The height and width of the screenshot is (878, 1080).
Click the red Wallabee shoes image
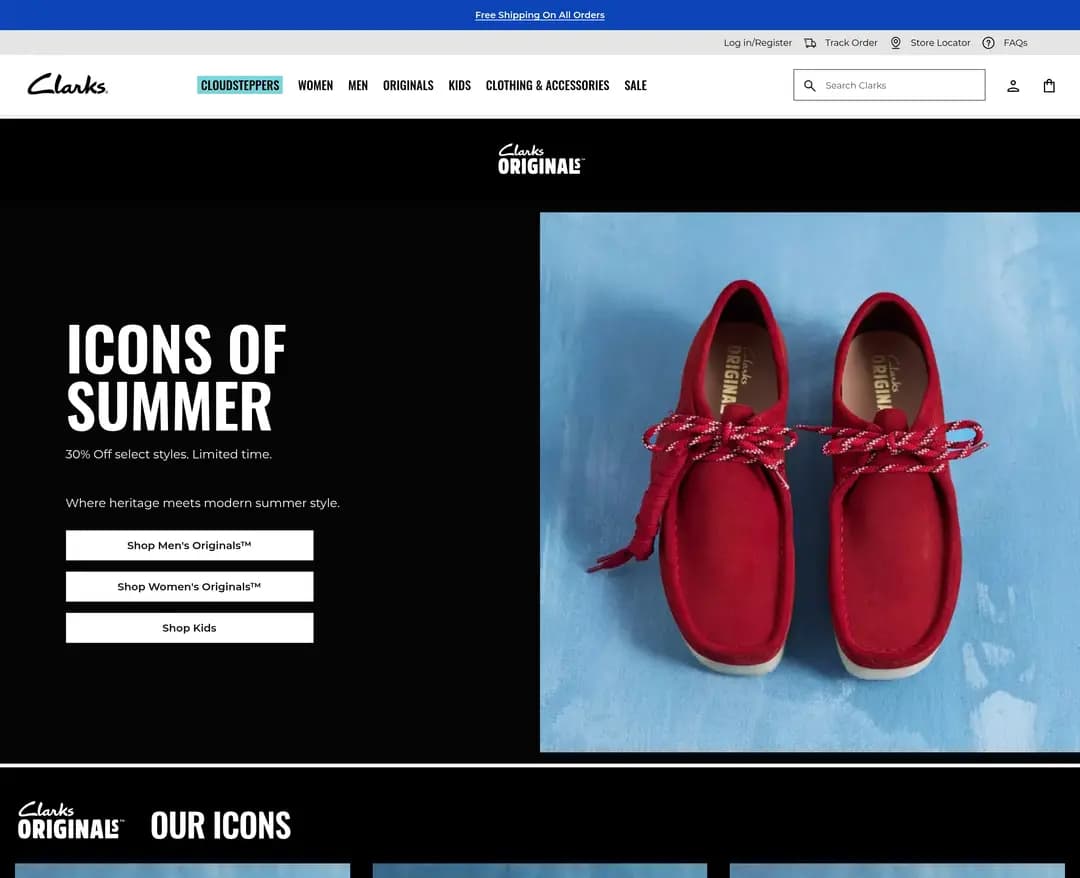pos(810,482)
